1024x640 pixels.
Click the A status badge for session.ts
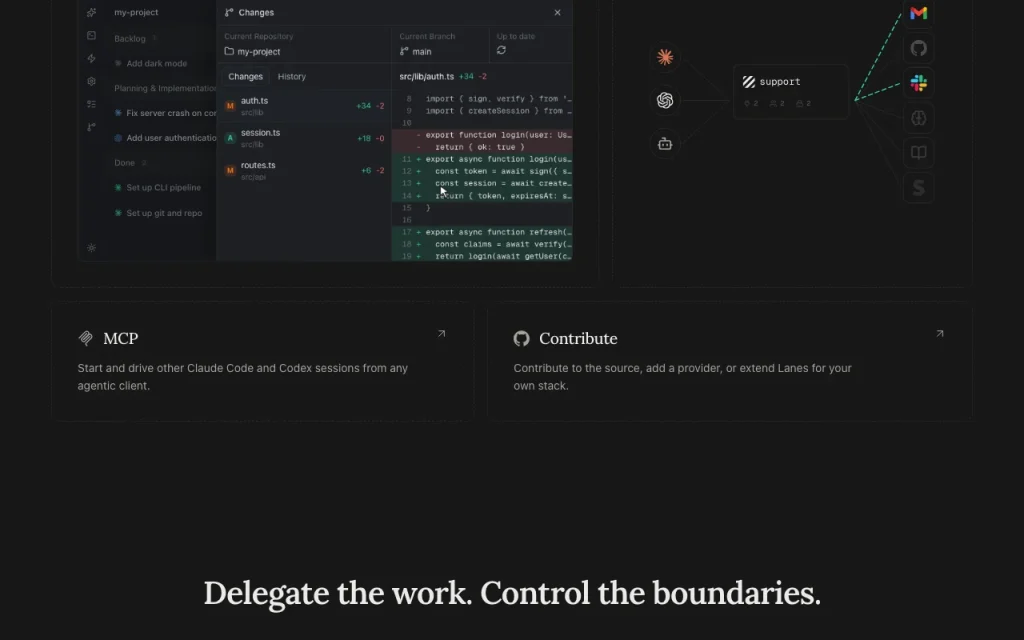pyautogui.click(x=230, y=138)
